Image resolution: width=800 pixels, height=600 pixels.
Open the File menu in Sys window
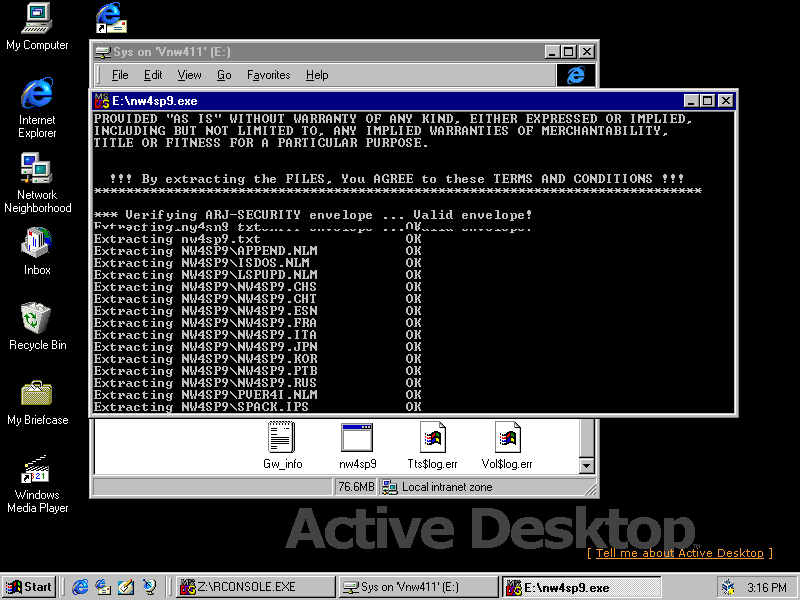120,75
